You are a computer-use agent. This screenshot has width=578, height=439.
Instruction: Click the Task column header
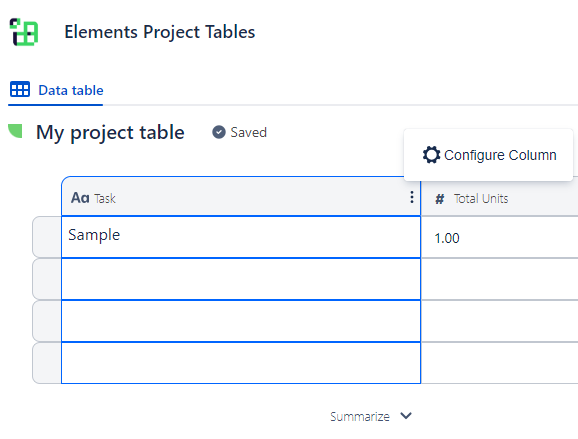tap(241, 197)
